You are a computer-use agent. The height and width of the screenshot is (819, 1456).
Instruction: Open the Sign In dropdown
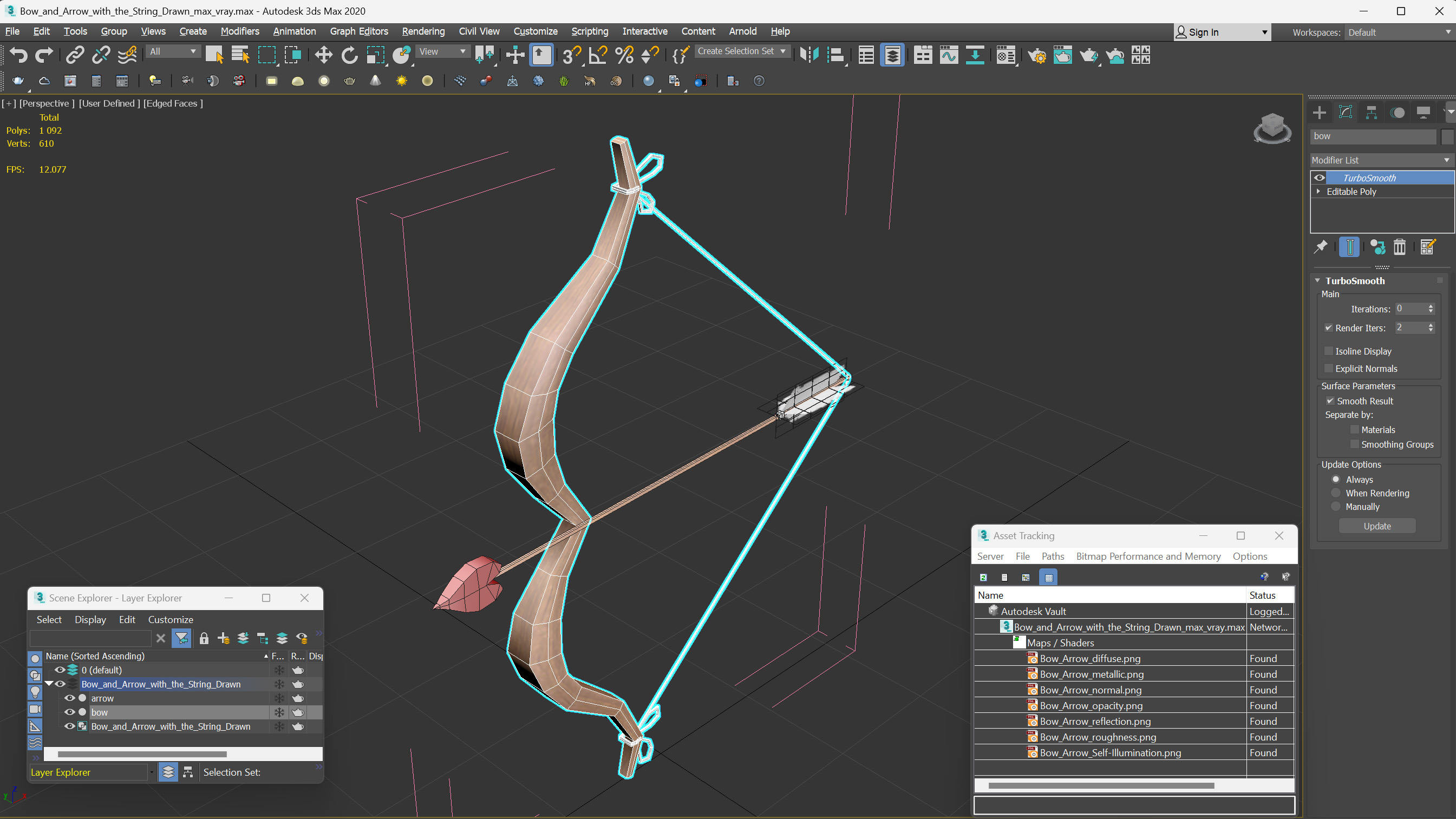point(1222,32)
